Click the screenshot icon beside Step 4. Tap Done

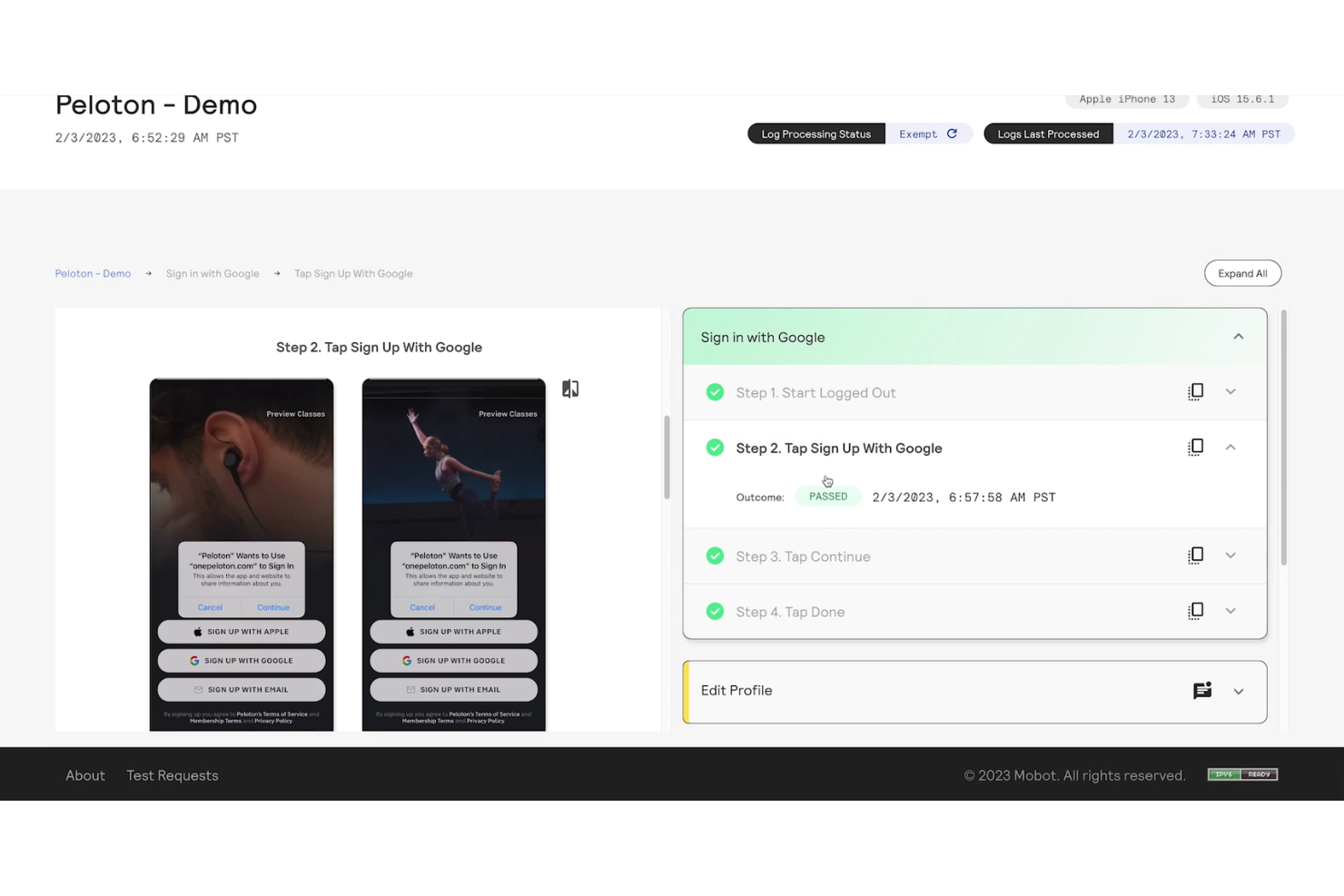(1195, 610)
